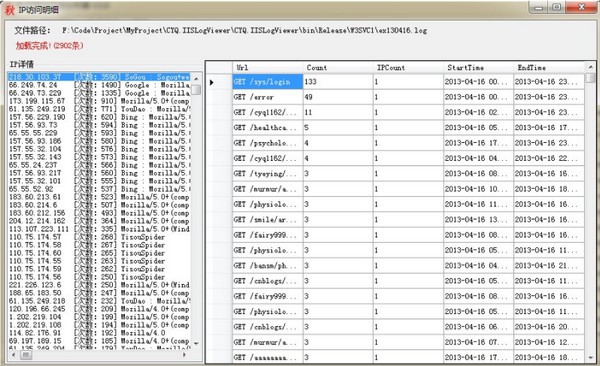Click IP list horizontal scroll left arrow
600x366 pixels.
(x=14, y=355)
